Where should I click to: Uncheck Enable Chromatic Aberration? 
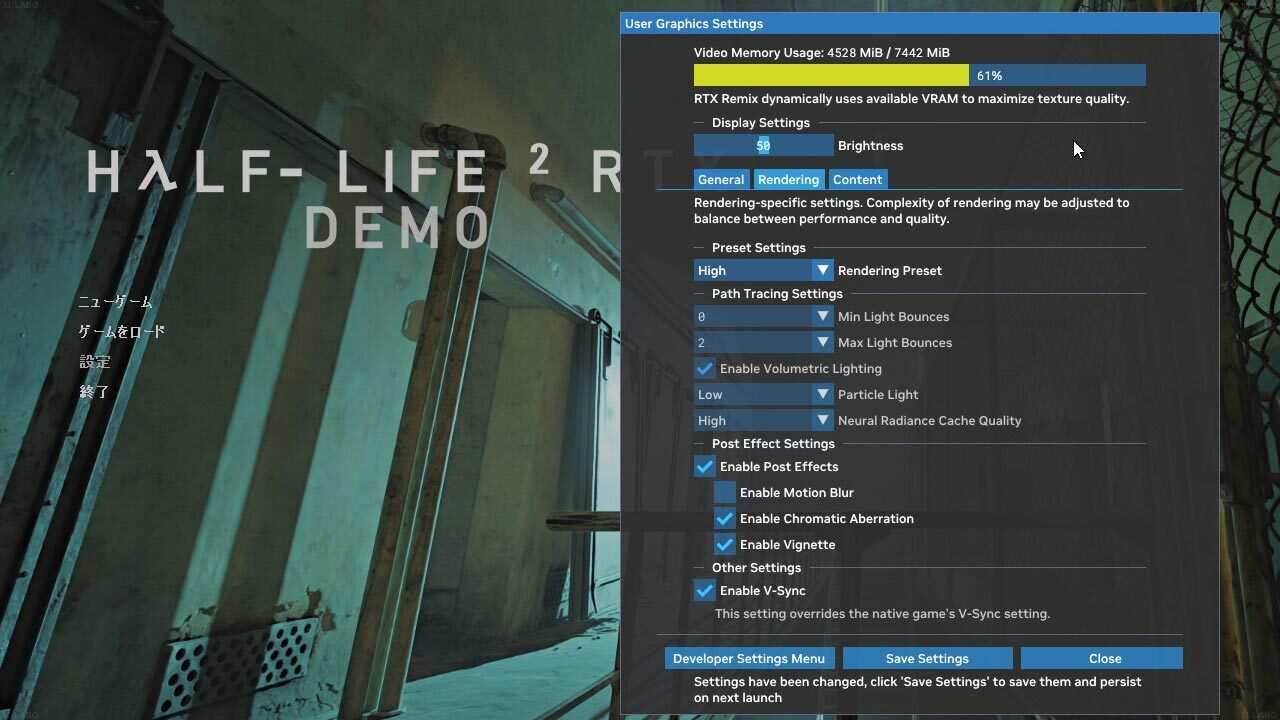(x=725, y=519)
